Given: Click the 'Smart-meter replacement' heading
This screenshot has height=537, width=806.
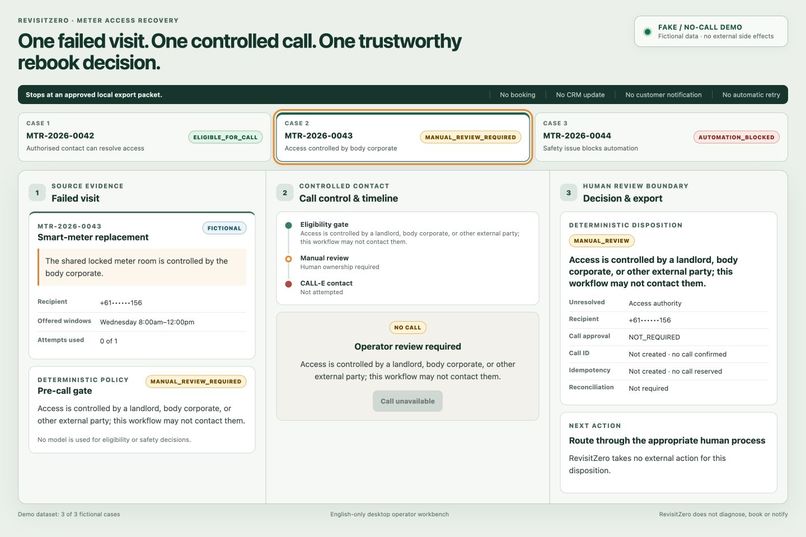Looking at the screenshot, I should (x=93, y=237).
